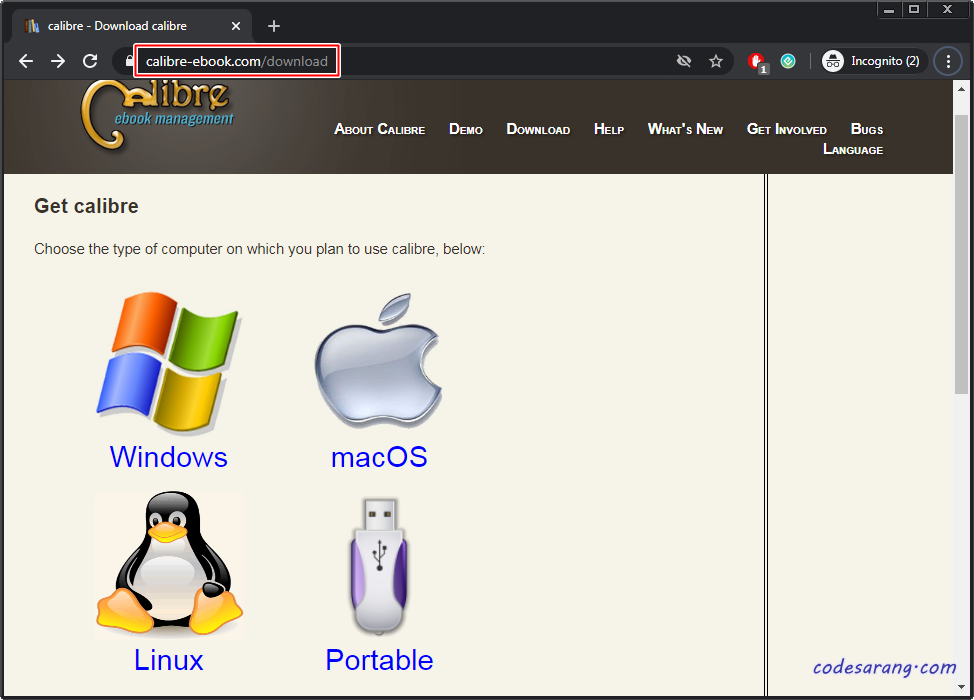Open the Get Involved menu item

click(786, 129)
